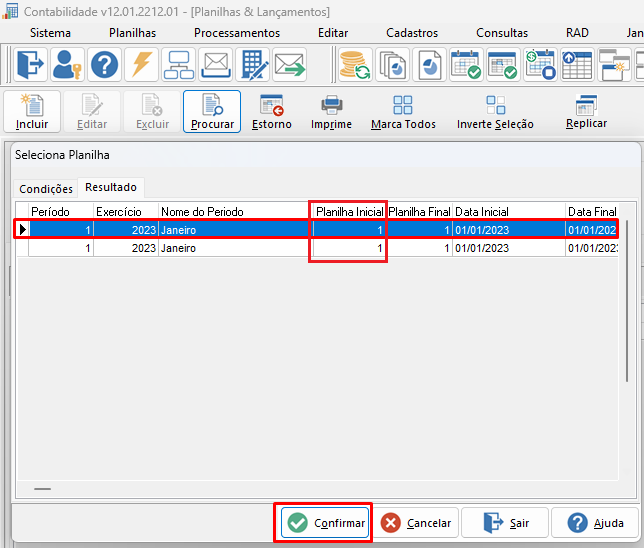Click the gold coins with refresh icon
644x548 pixels.
click(355, 64)
